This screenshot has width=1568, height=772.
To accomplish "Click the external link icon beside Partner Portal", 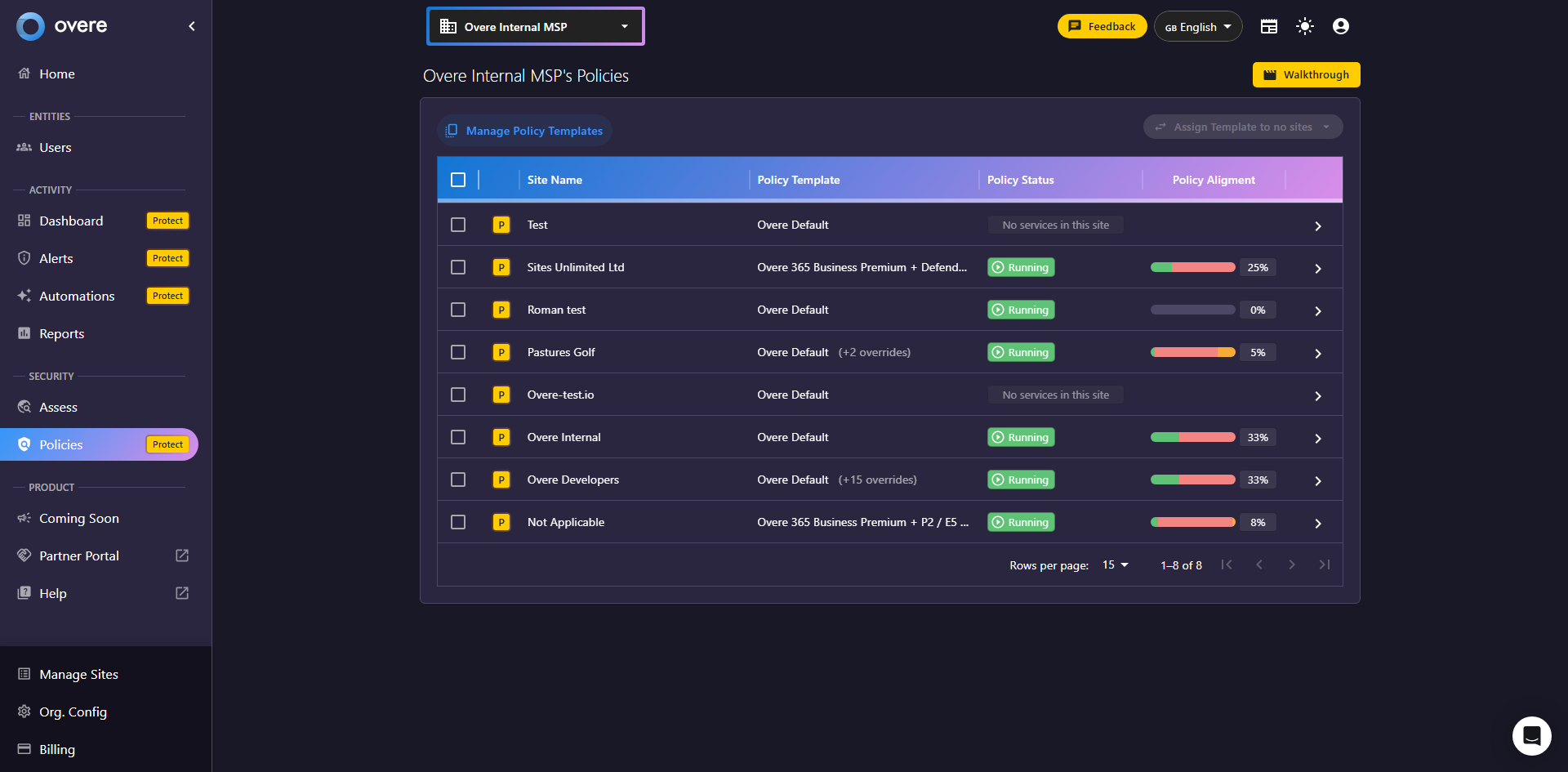I will pyautogui.click(x=182, y=556).
